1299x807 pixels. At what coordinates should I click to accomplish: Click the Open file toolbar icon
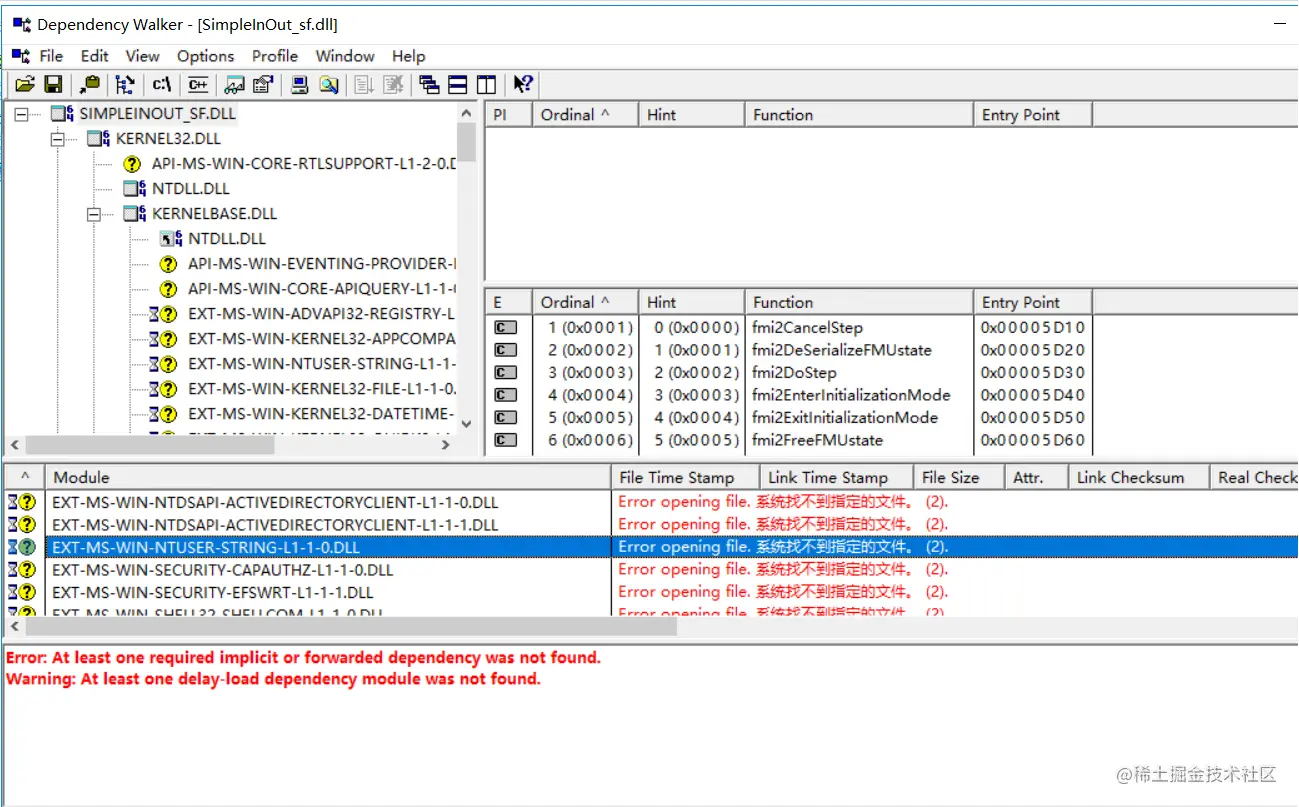tap(25, 85)
